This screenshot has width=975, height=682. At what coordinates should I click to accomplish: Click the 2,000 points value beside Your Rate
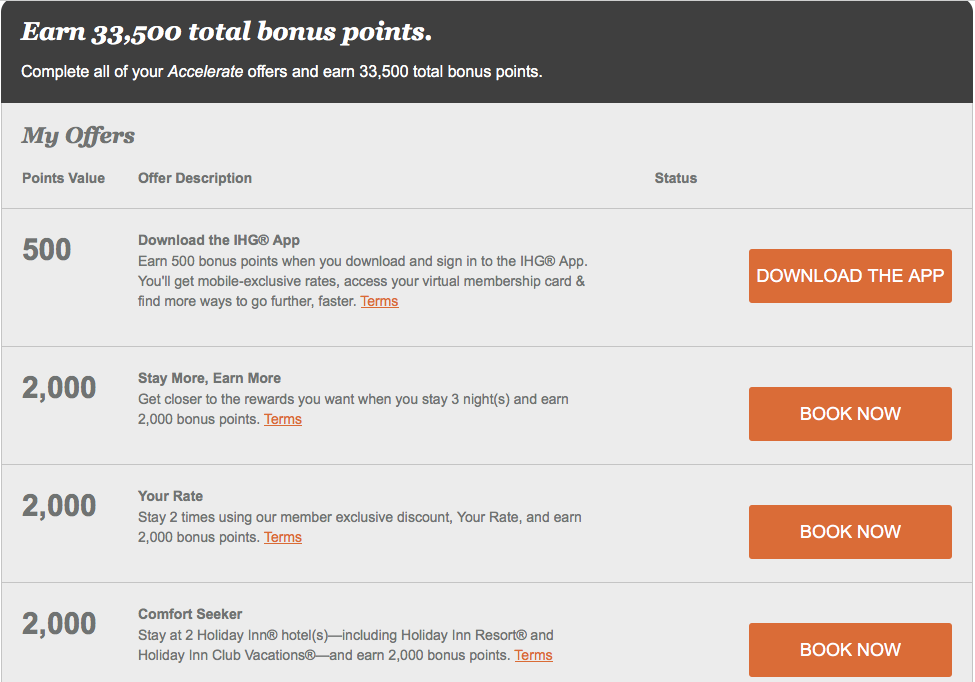click(x=59, y=506)
